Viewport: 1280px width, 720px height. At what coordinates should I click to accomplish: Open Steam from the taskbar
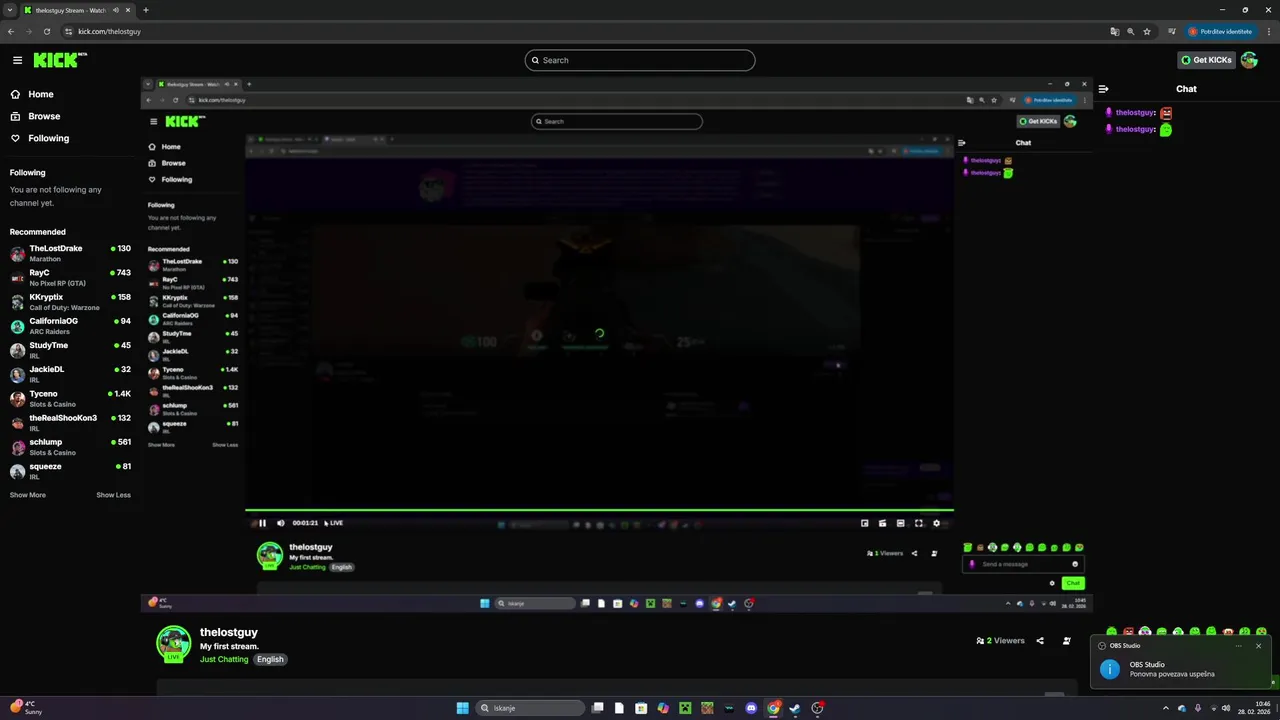[x=795, y=708]
